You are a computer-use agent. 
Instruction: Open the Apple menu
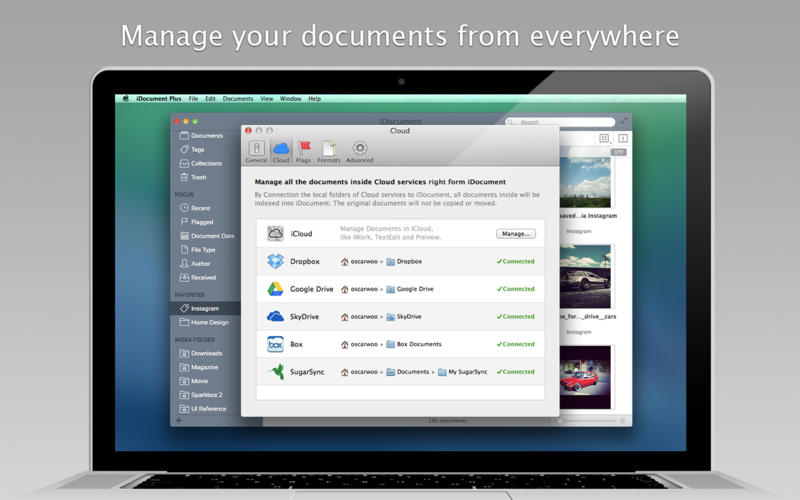126,98
